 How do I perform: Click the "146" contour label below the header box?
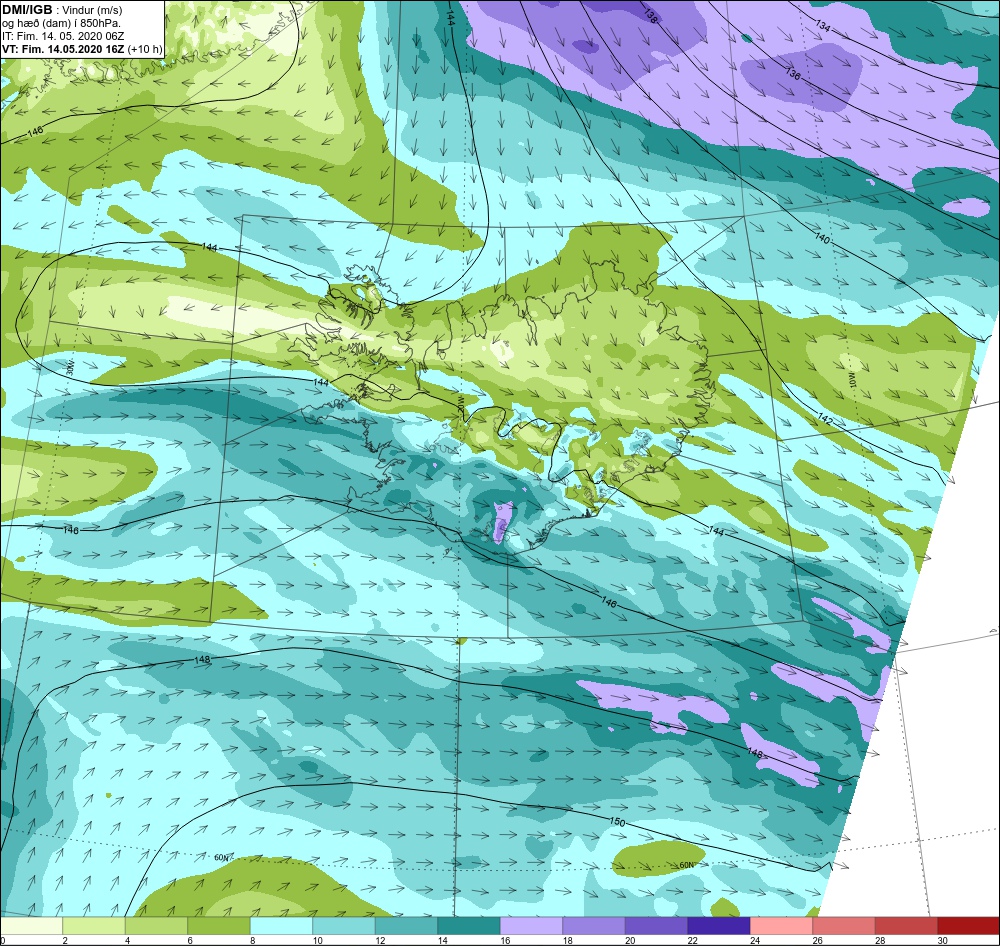(x=35, y=131)
